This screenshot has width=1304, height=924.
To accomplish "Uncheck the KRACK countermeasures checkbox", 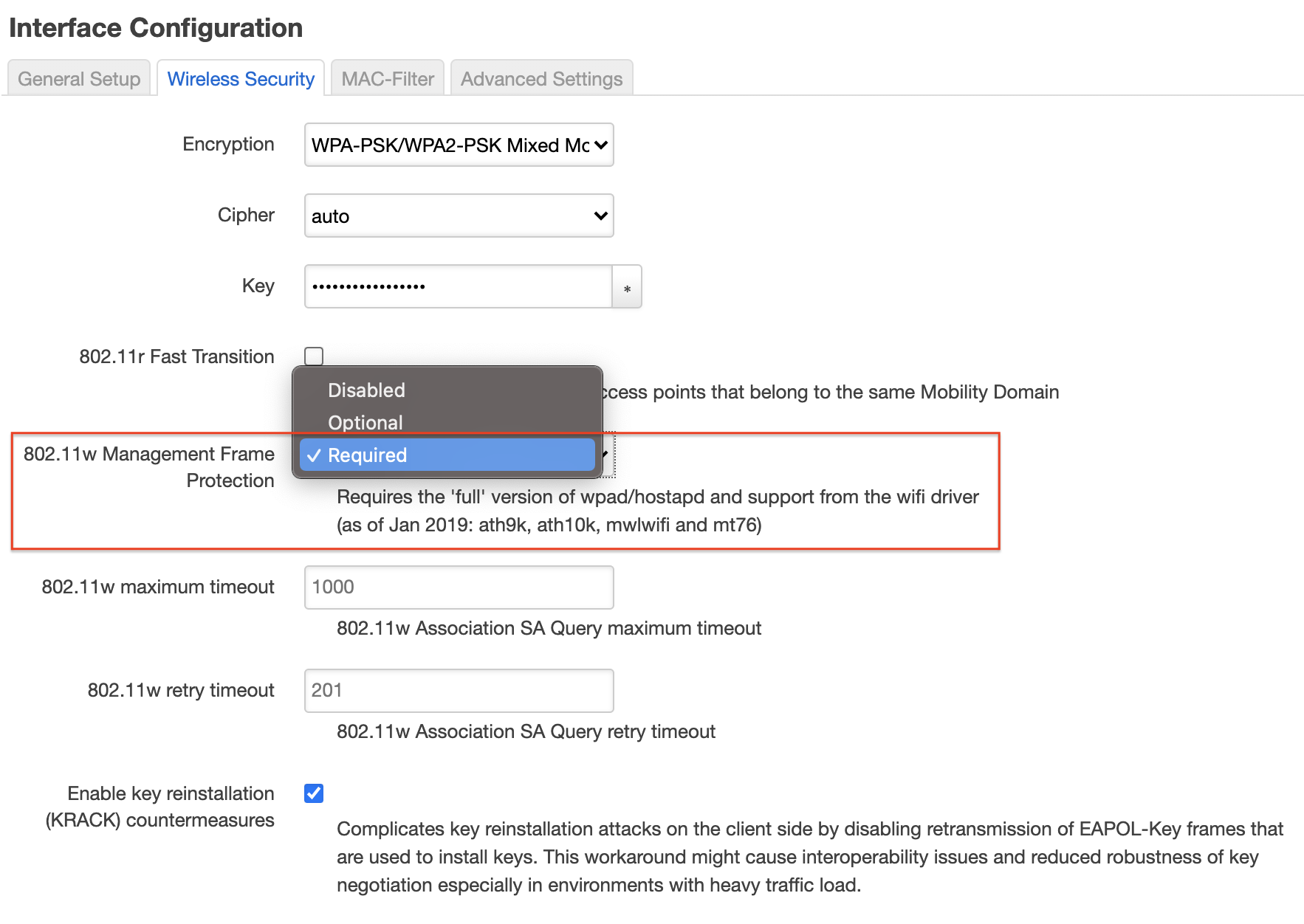I will 314,793.
